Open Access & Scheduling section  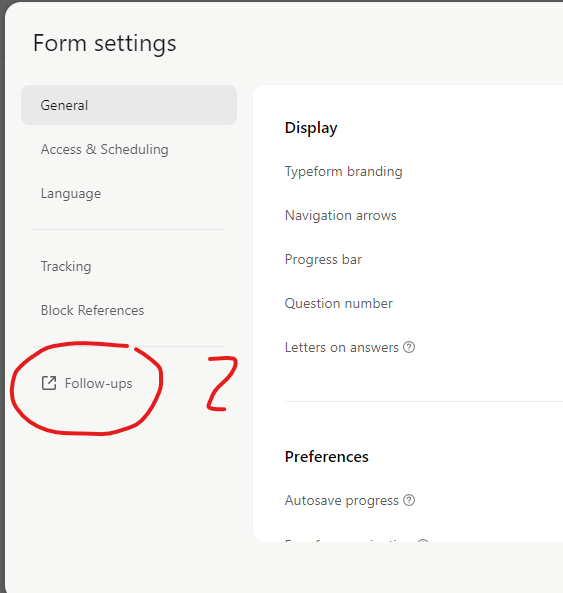[105, 149]
